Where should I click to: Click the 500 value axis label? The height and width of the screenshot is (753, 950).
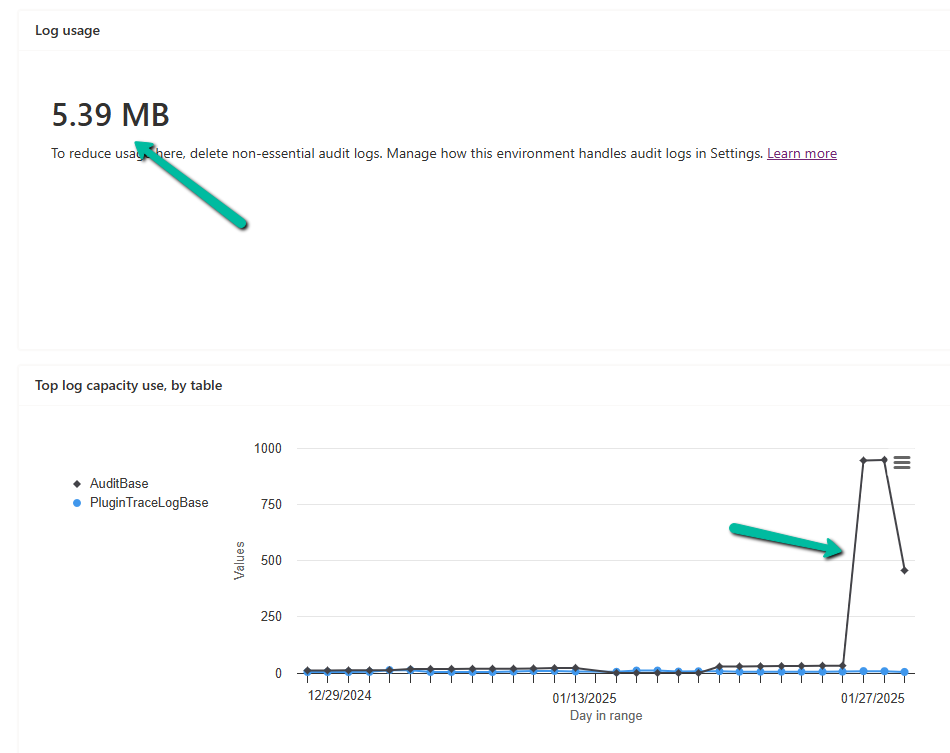click(270, 560)
